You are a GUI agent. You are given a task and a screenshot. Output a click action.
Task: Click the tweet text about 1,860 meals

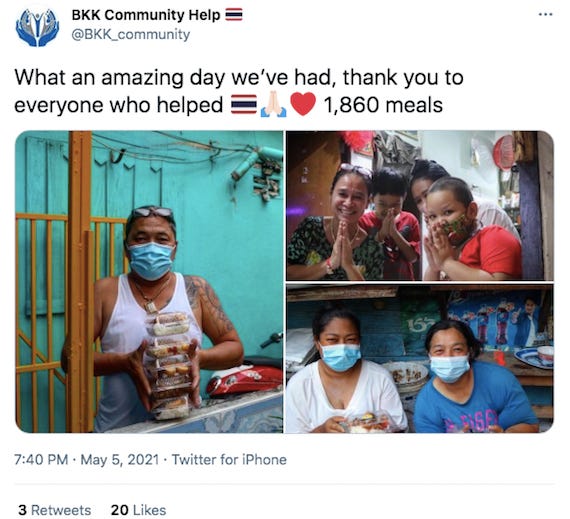[x=239, y=91]
